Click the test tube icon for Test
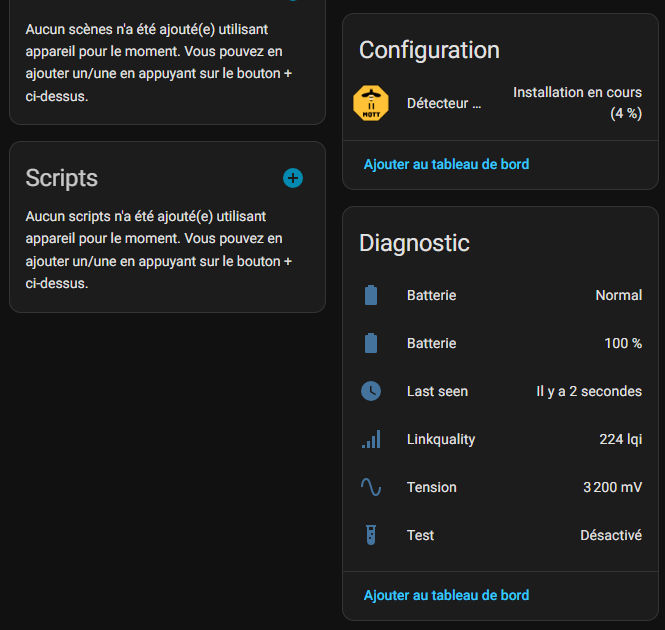This screenshot has width=665, height=630. (371, 535)
